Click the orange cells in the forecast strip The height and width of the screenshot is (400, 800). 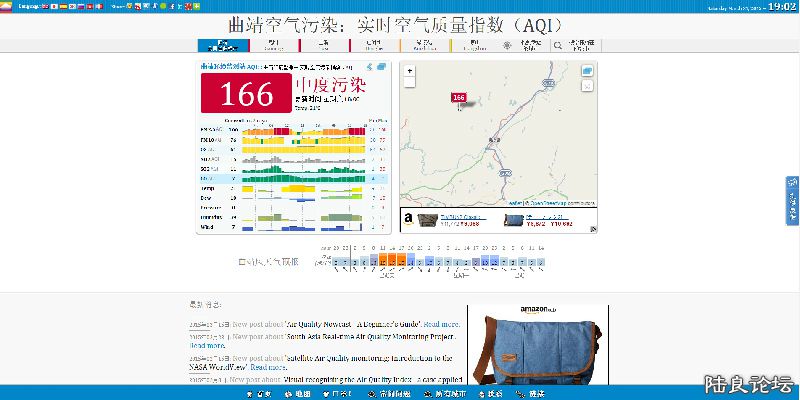point(392,259)
